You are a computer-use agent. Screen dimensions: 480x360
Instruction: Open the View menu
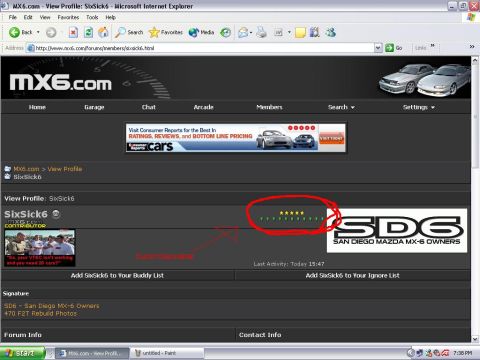pos(45,17)
